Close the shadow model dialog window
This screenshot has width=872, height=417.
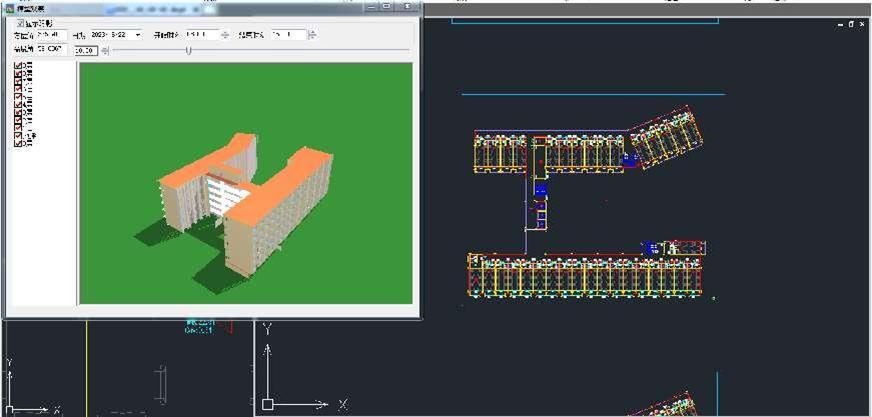(x=408, y=6)
